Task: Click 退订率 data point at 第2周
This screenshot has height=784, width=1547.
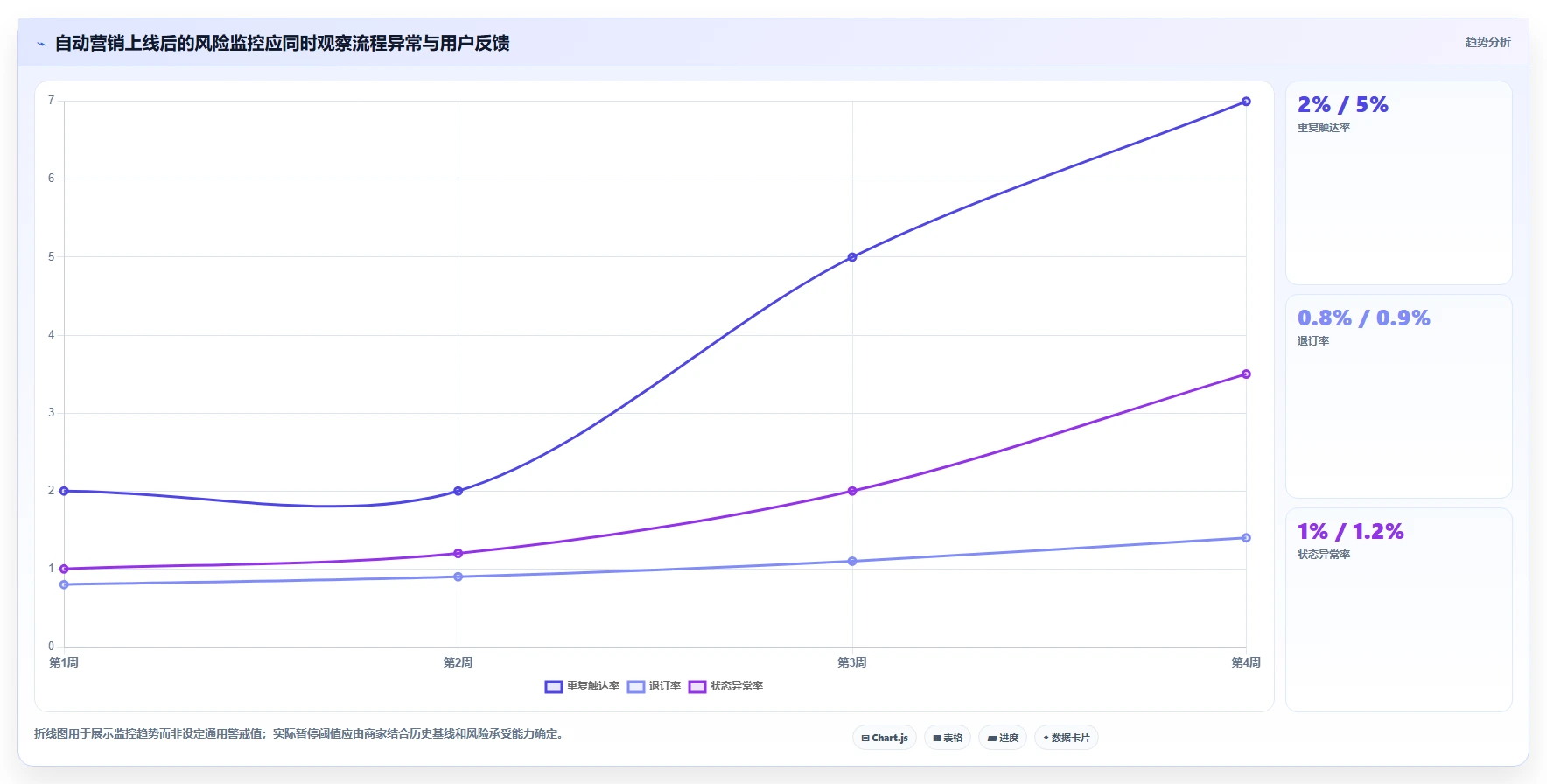Action: (x=458, y=577)
